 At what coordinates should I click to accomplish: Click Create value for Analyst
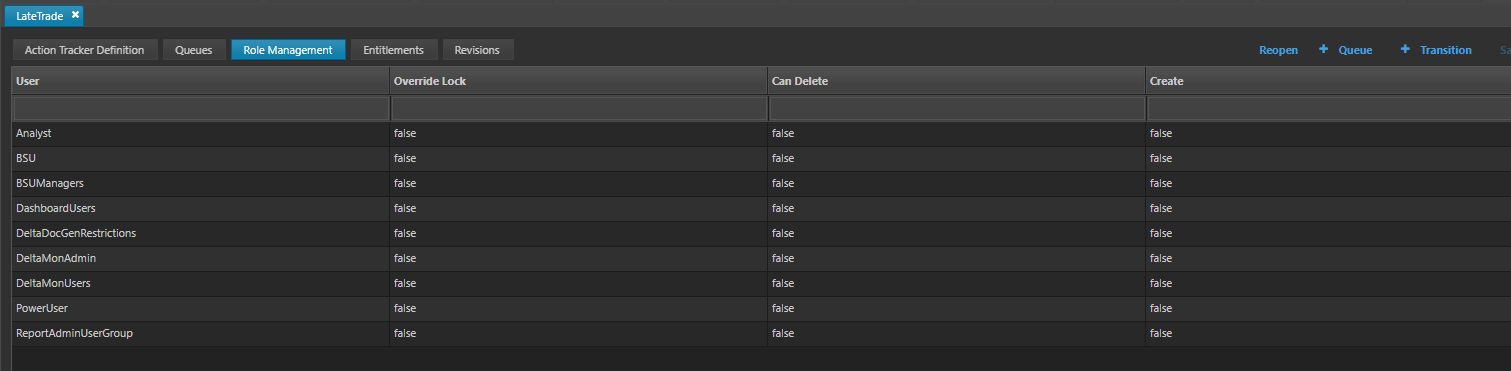(x=1161, y=133)
